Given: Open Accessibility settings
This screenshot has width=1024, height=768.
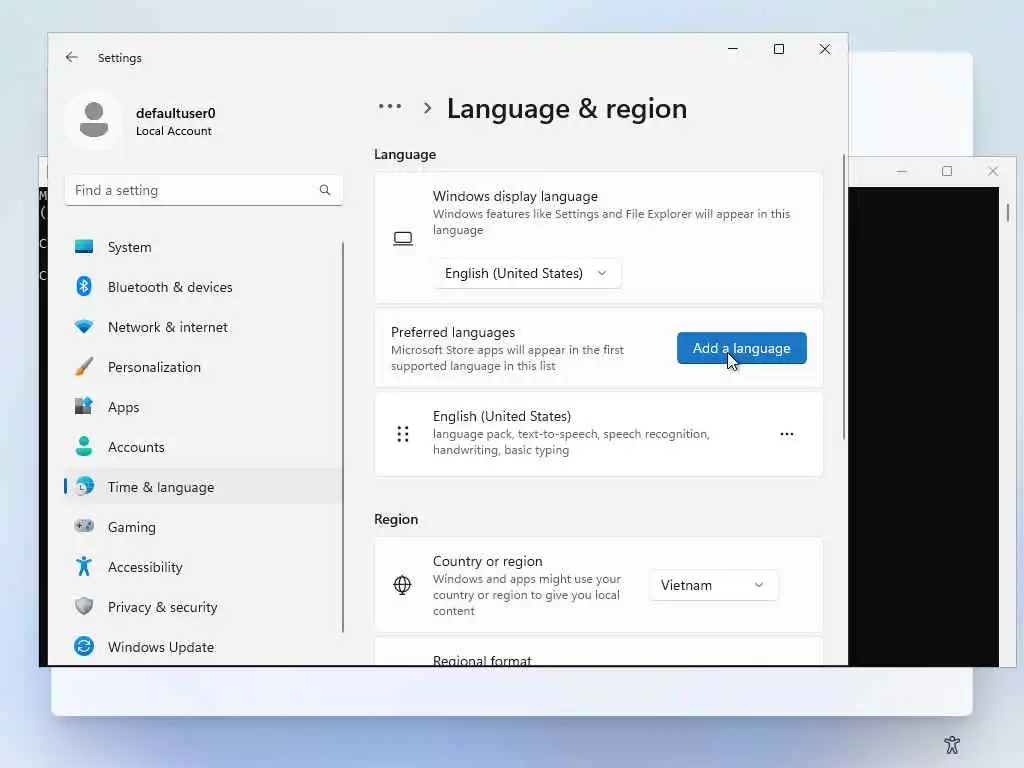Looking at the screenshot, I should [x=203, y=567].
